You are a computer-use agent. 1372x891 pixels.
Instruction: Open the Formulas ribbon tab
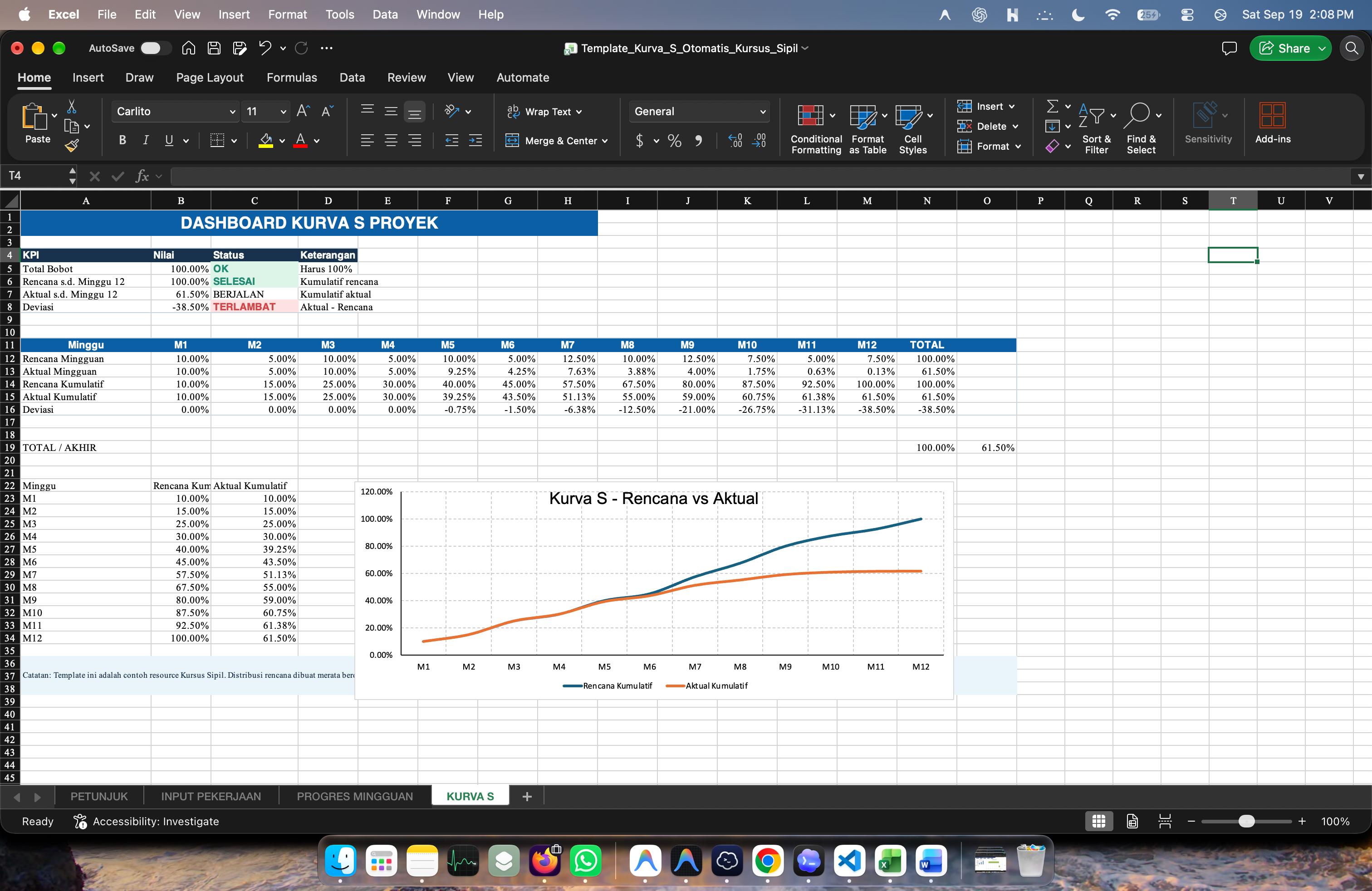coord(292,77)
